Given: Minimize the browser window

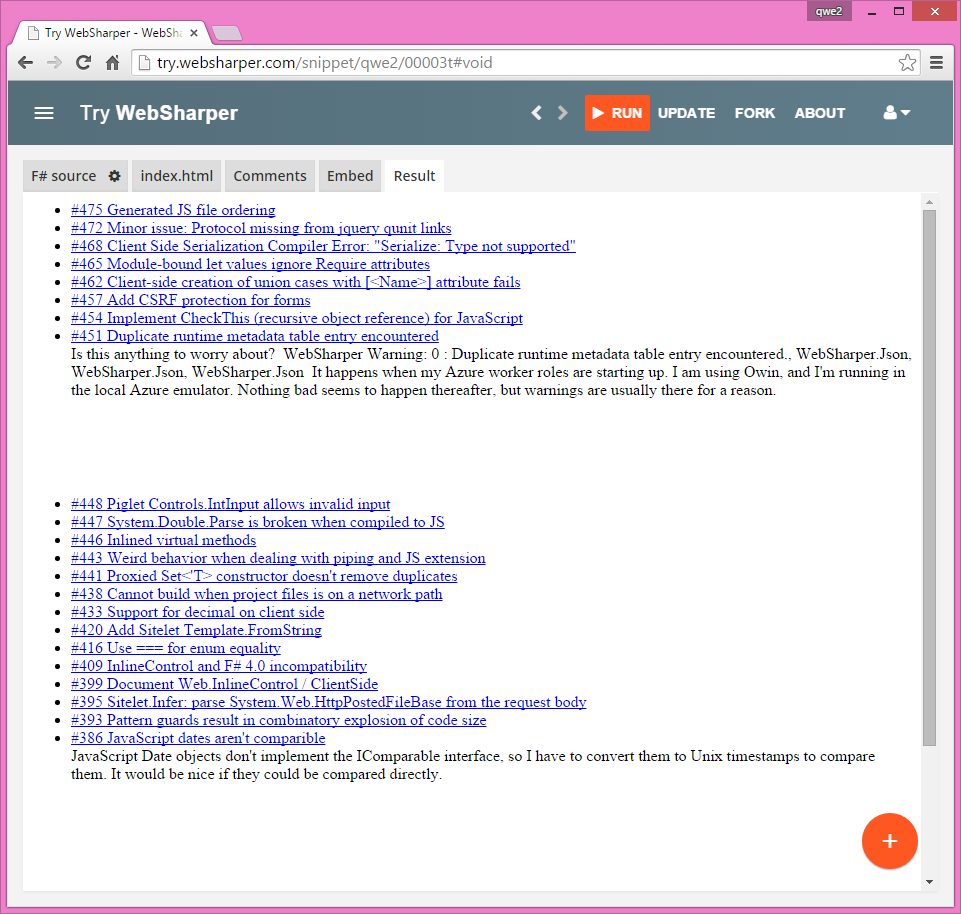Looking at the screenshot, I should [x=872, y=11].
